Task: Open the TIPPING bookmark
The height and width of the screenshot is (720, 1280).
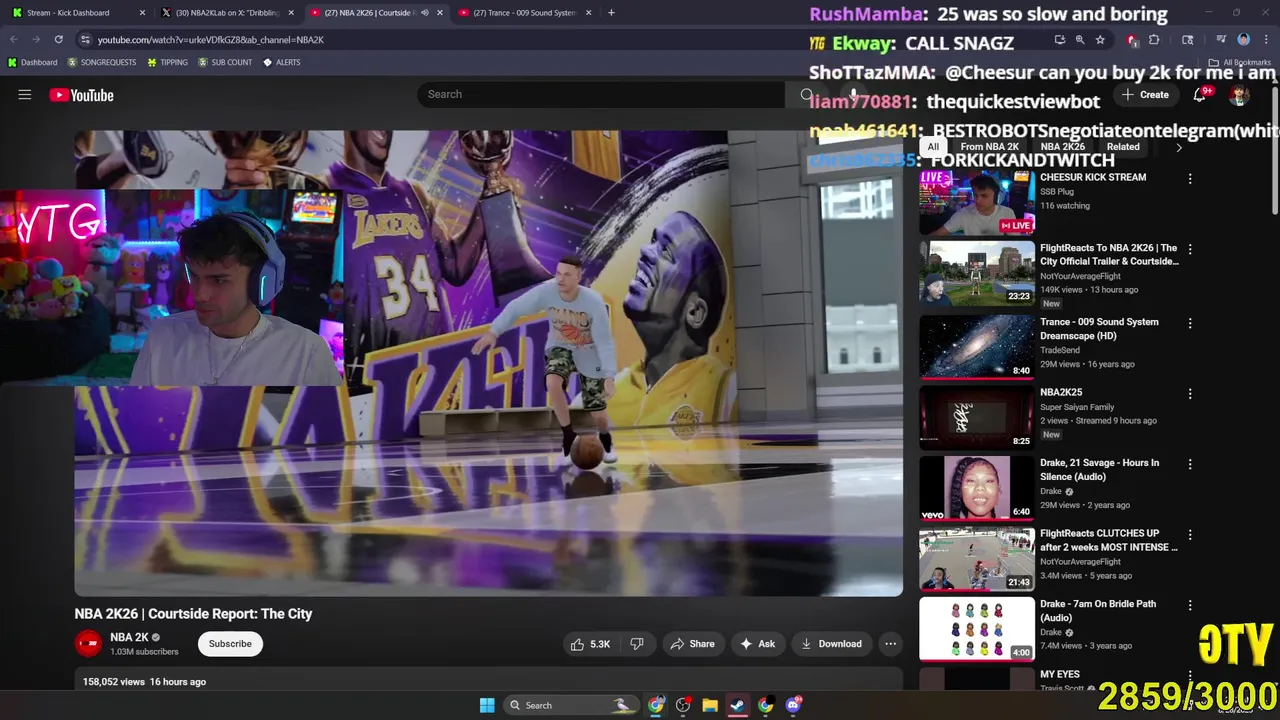Action: (167, 62)
